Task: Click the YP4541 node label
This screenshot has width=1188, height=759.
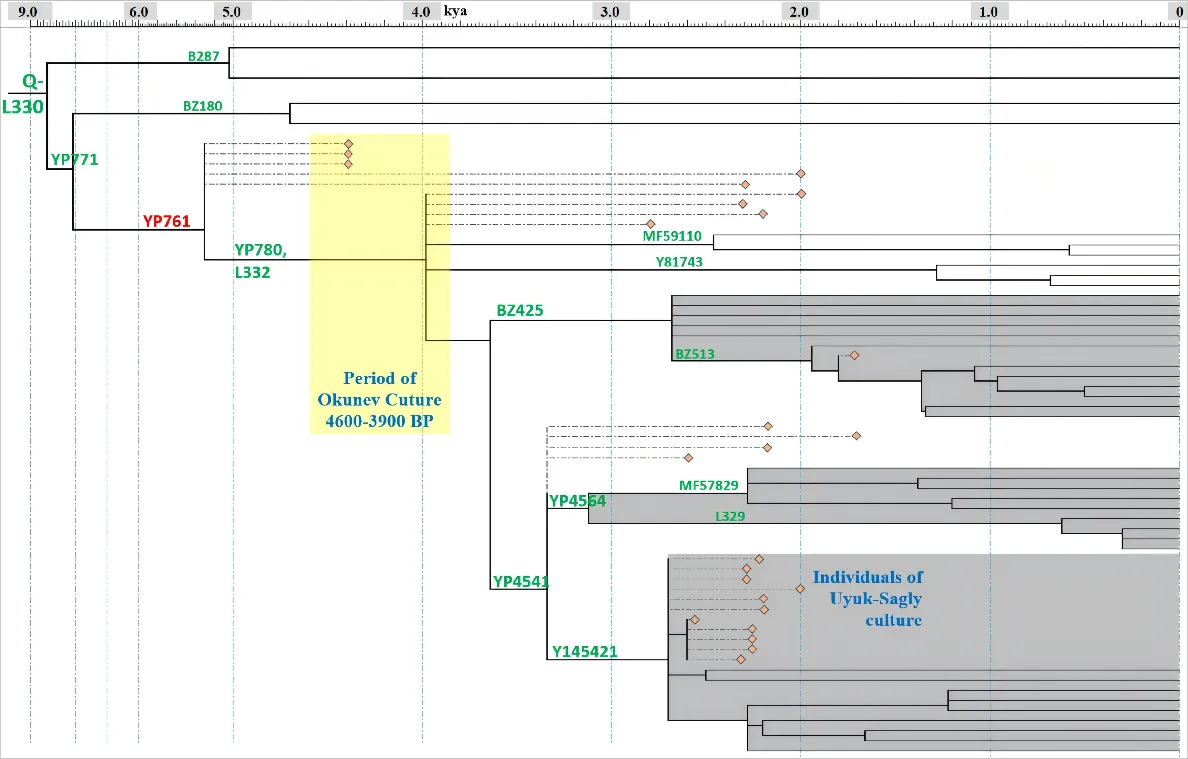Action: point(521,581)
